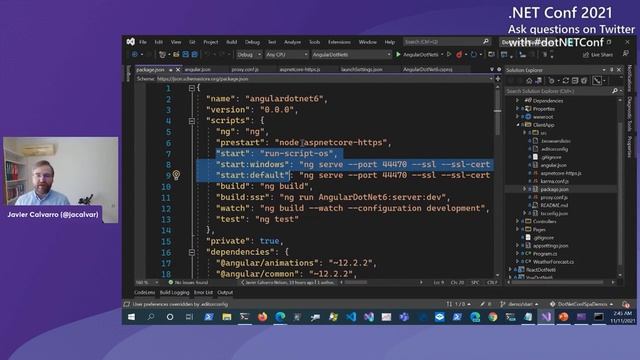Switch to the AngularDotNet6.csproj tab

[x=427, y=69]
